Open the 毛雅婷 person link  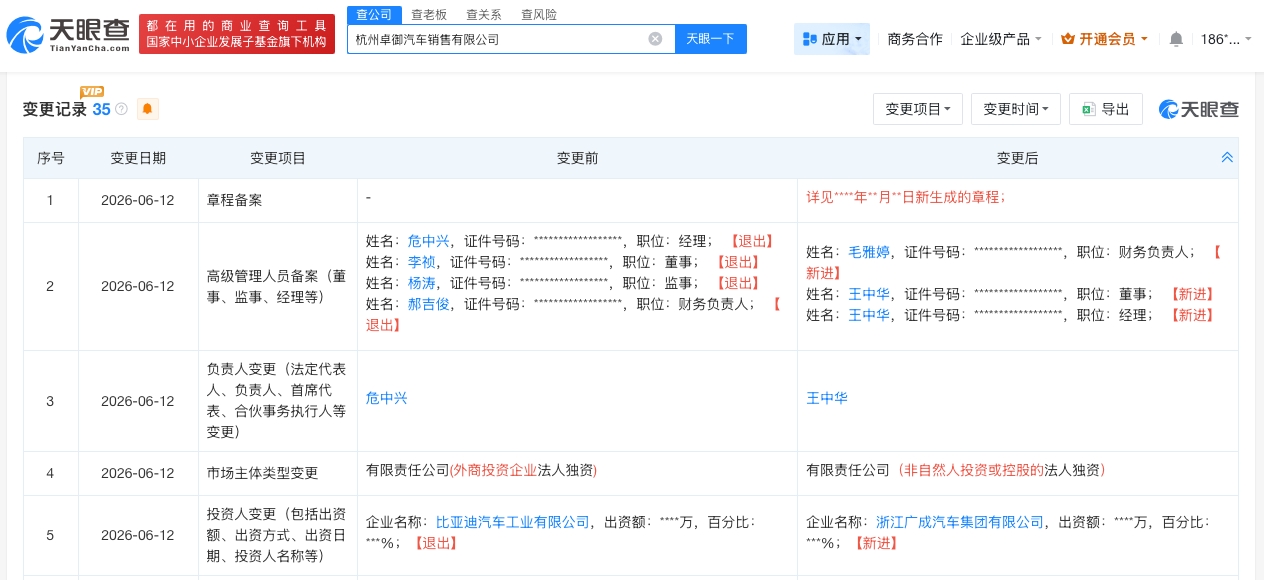coord(869,252)
